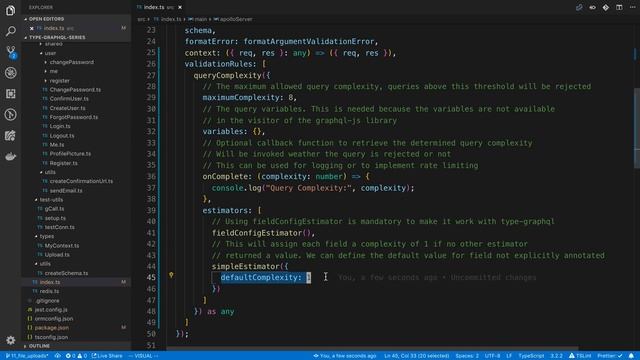Switch git branch 11_file_uploads in status bar
Viewport: 640px width, 360px height.
(x=27, y=356)
